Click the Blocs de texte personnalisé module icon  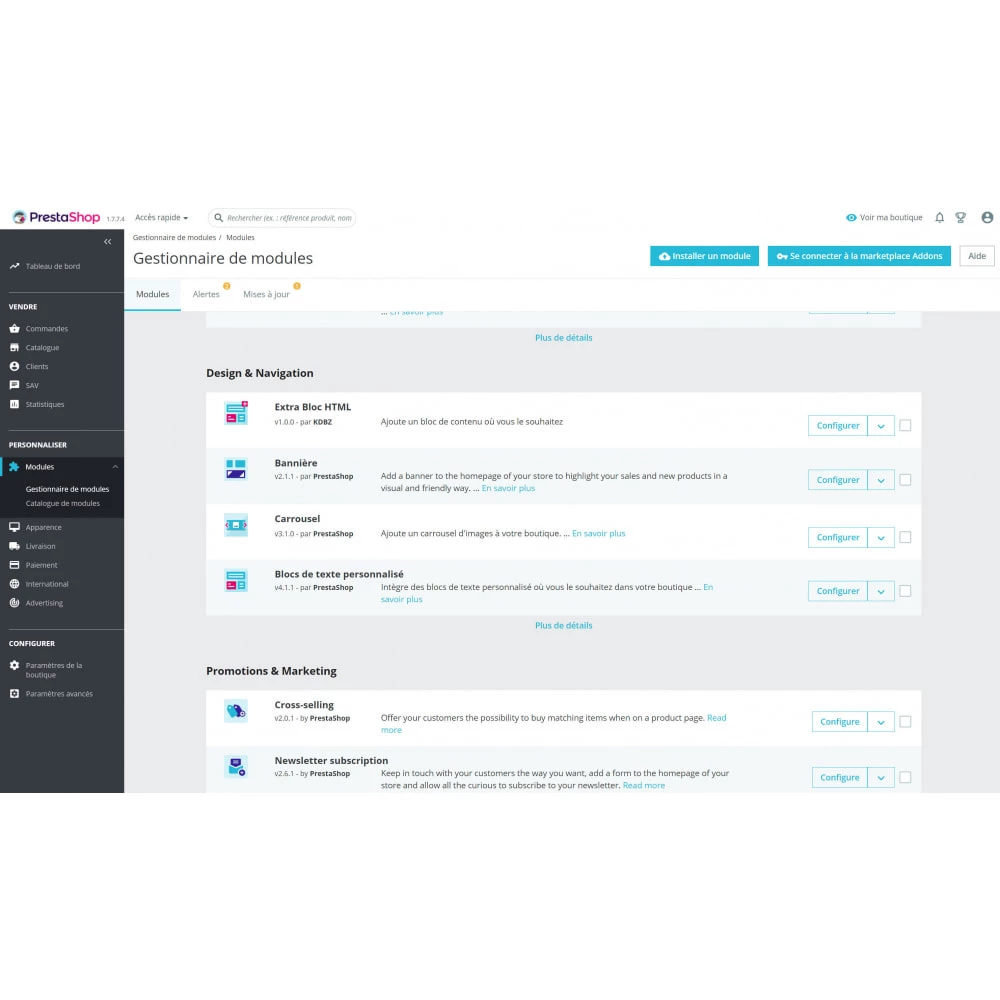(236, 580)
